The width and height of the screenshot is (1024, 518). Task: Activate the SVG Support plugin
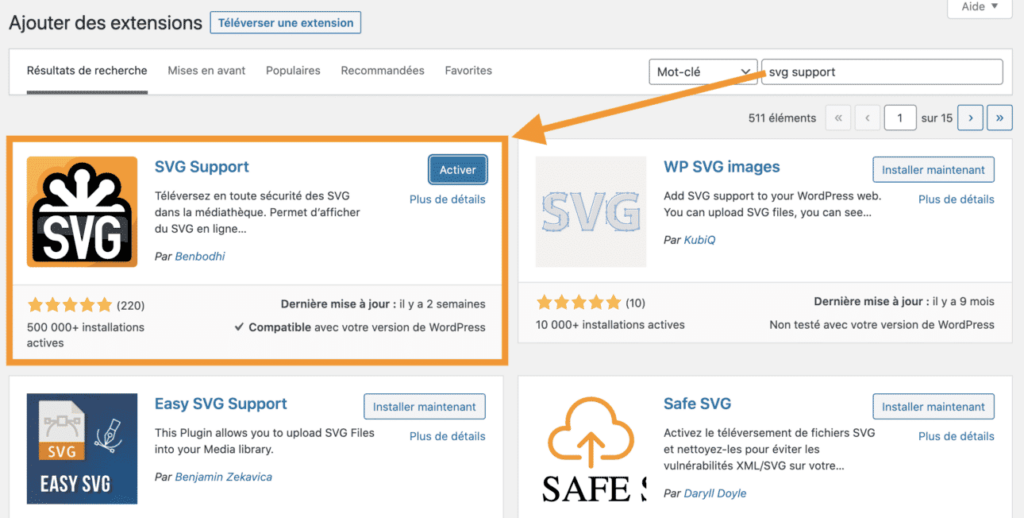[458, 170]
